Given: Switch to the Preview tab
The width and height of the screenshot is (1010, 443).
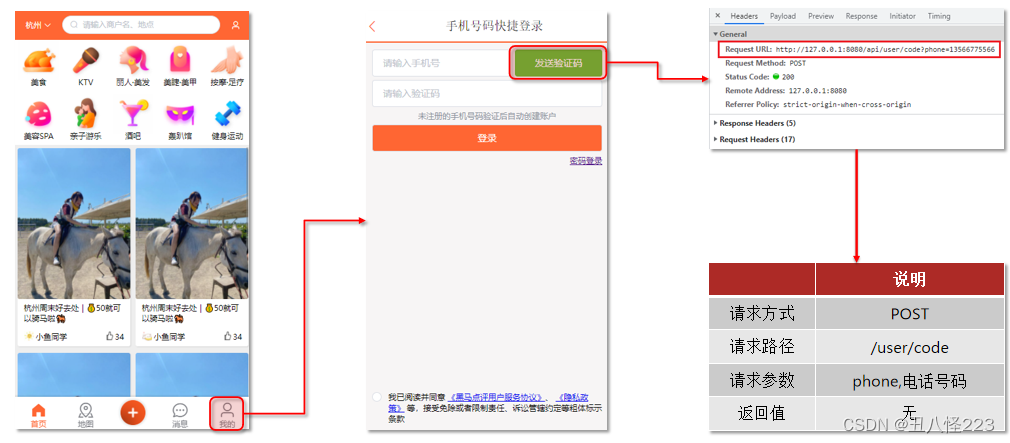Looking at the screenshot, I should tap(821, 16).
